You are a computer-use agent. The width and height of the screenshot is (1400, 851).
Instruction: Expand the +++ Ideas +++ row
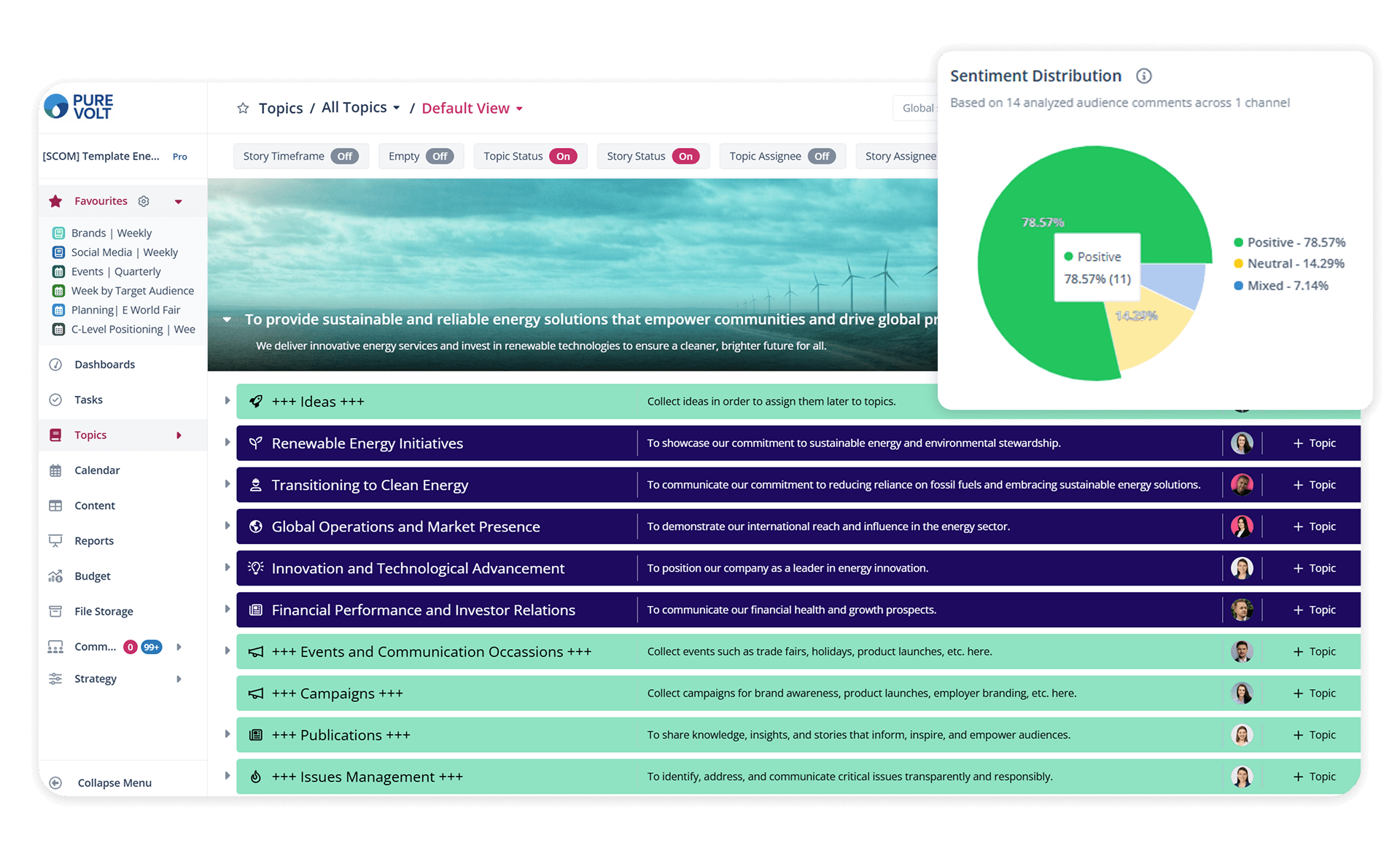coord(227,401)
